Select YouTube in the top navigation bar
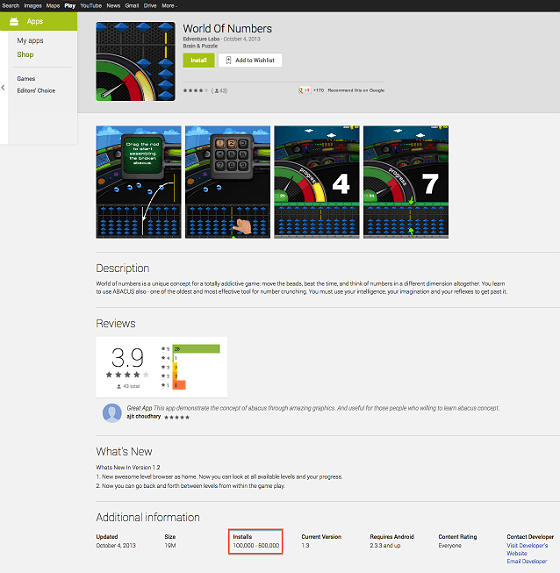 tap(91, 5)
